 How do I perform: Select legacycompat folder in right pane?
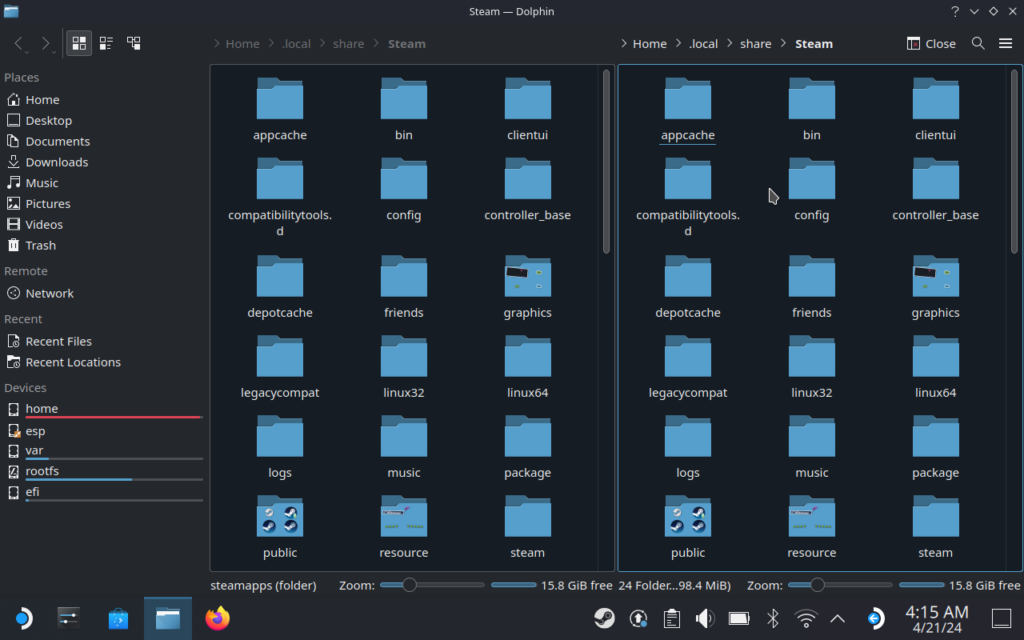(x=688, y=367)
